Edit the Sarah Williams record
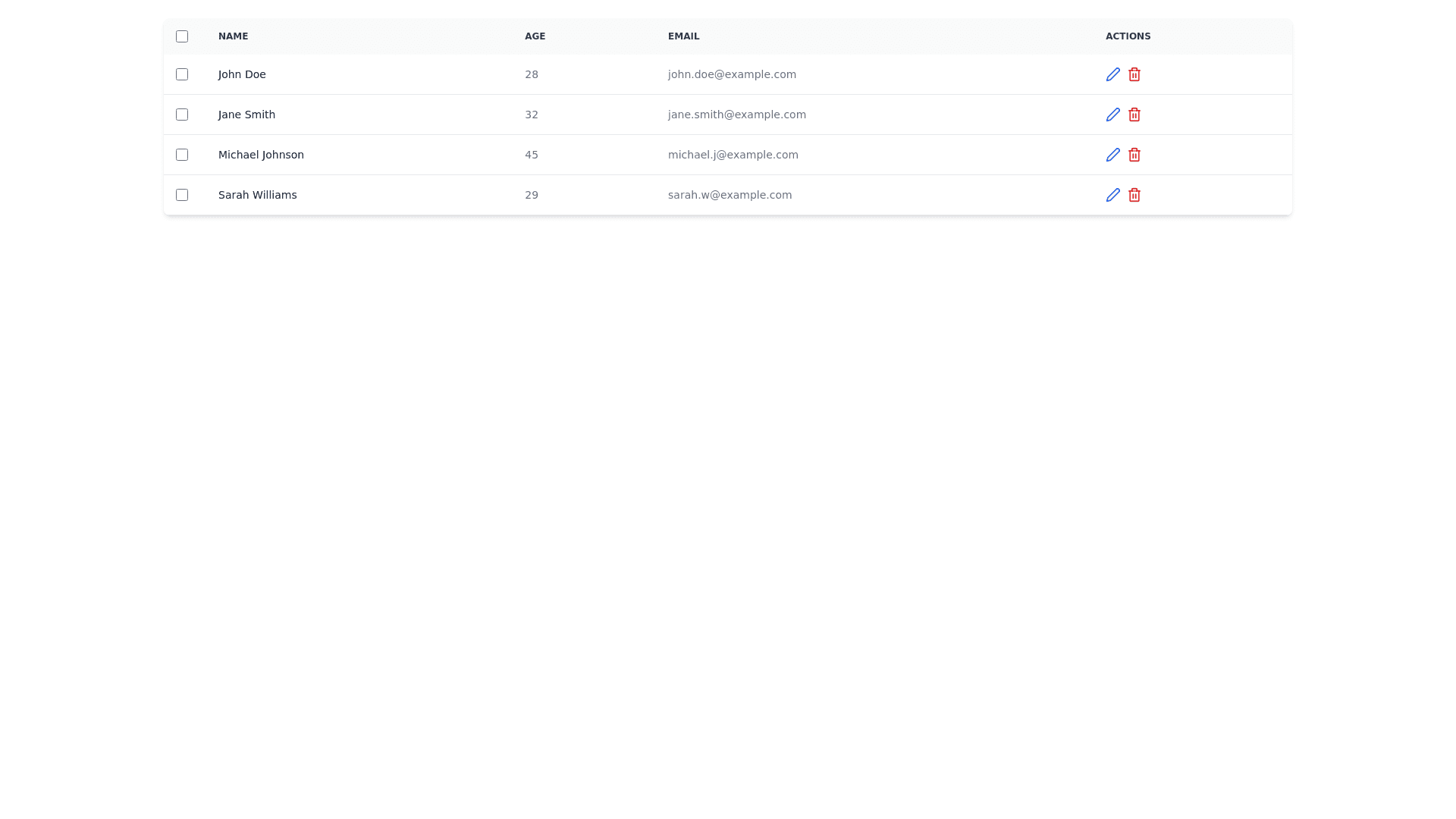Screen dimensions: 1456x819 pos(1112,195)
